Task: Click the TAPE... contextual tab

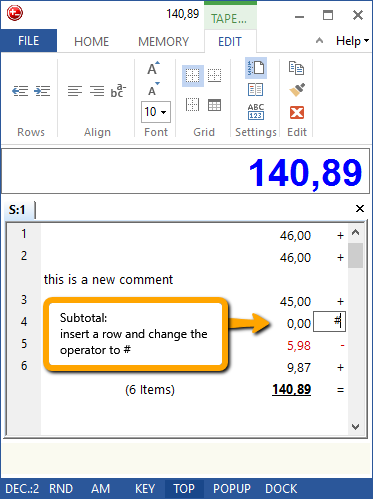Action: (229, 19)
